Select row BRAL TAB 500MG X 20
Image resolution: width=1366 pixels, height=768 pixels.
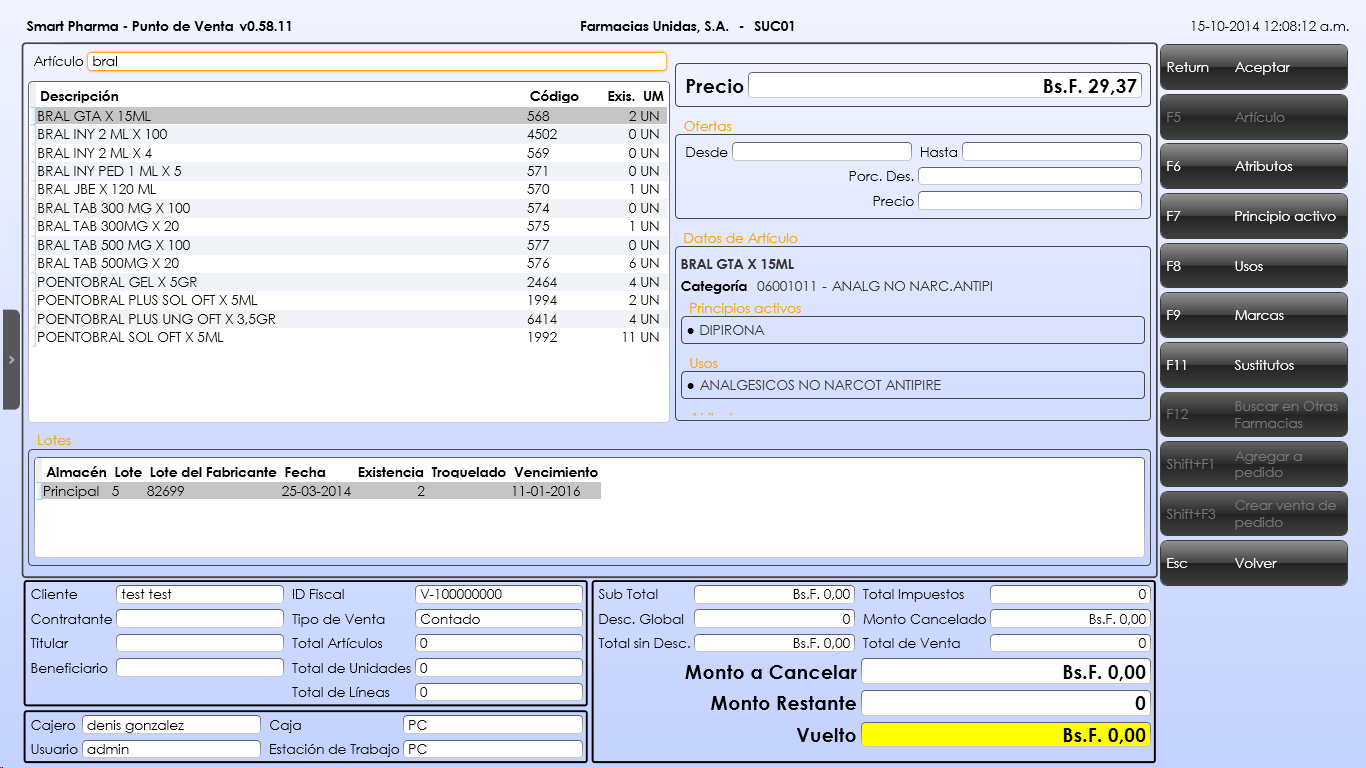350,264
